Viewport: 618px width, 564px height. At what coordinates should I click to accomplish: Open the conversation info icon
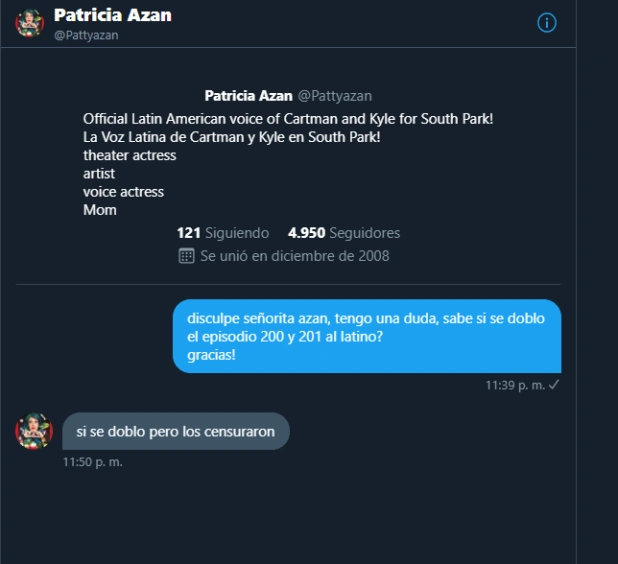coord(546,22)
